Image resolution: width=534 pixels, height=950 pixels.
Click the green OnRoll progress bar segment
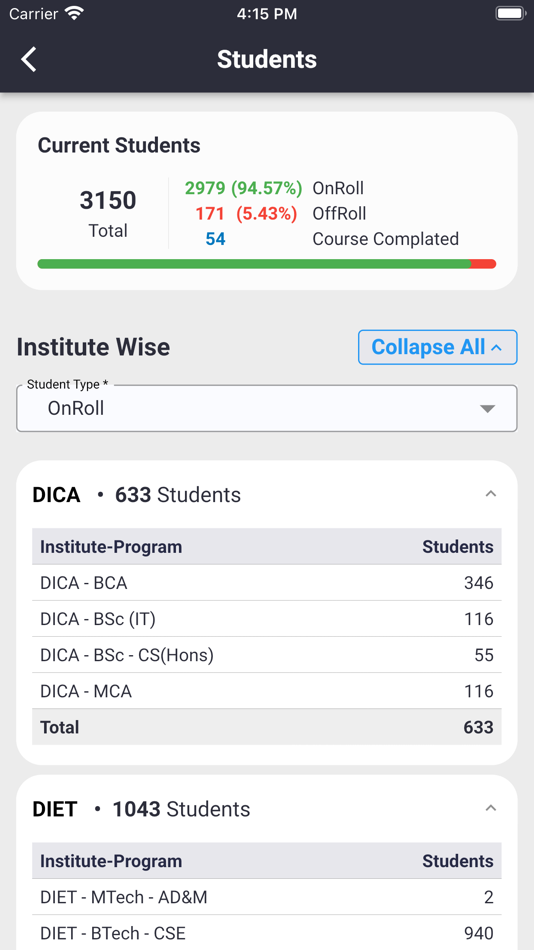[x=254, y=264]
